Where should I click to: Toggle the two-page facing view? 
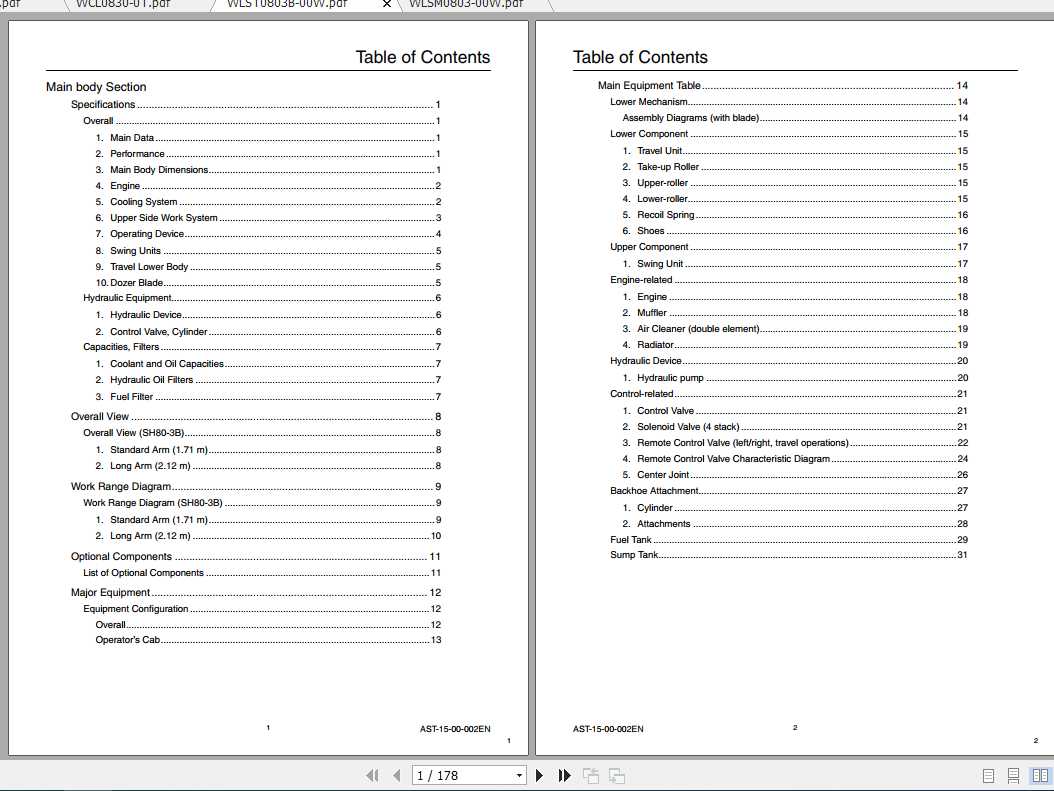pyautogui.click(x=1040, y=776)
